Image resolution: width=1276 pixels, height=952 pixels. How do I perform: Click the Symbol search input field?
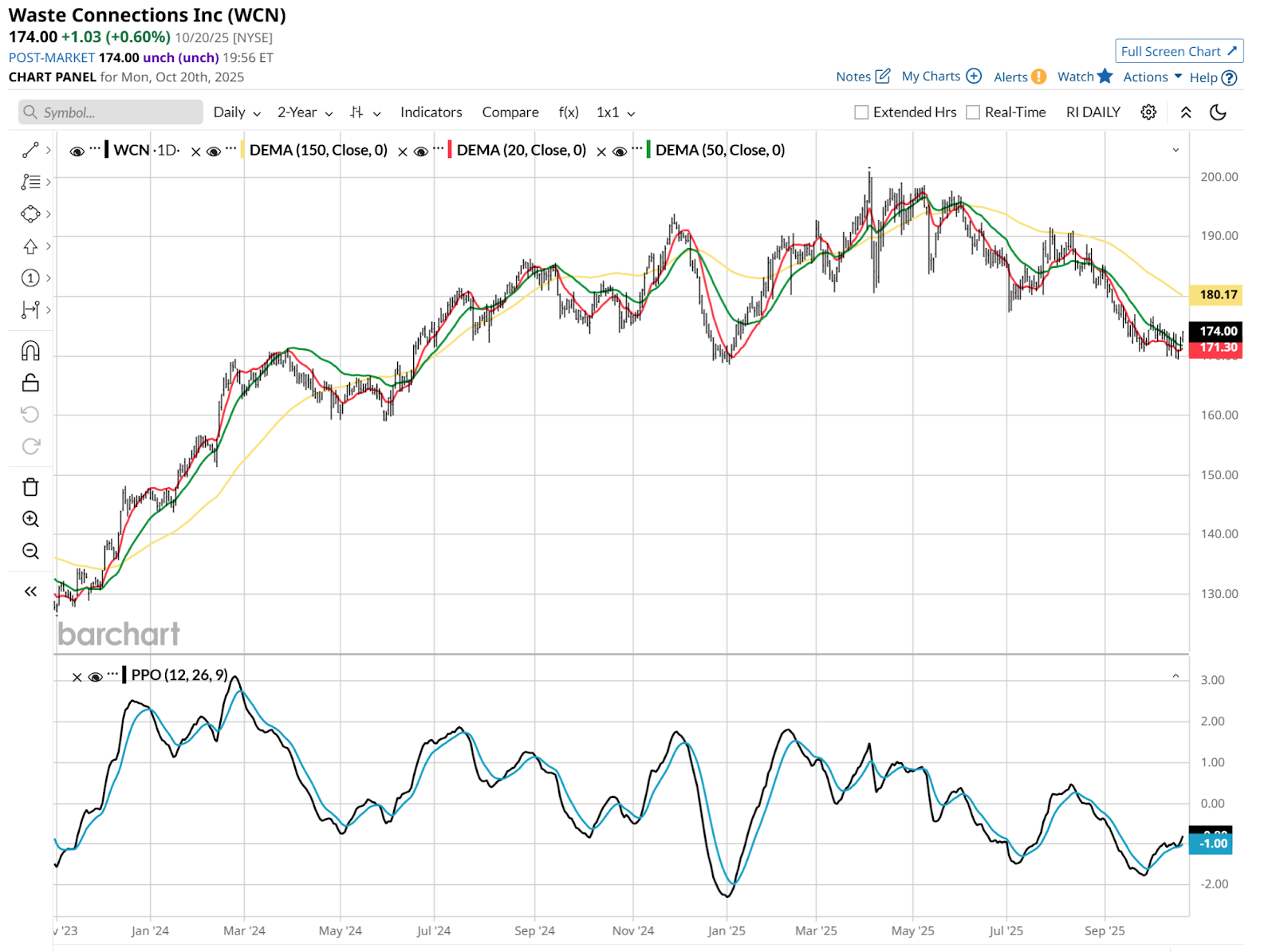pyautogui.click(x=111, y=112)
